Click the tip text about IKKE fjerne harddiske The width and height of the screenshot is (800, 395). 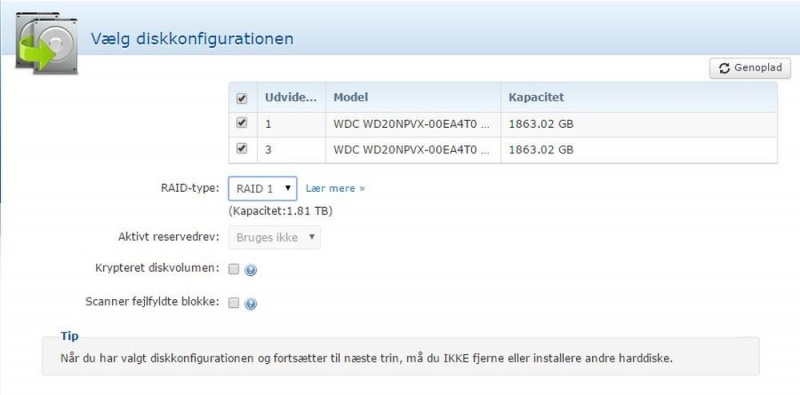pyautogui.click(x=366, y=358)
